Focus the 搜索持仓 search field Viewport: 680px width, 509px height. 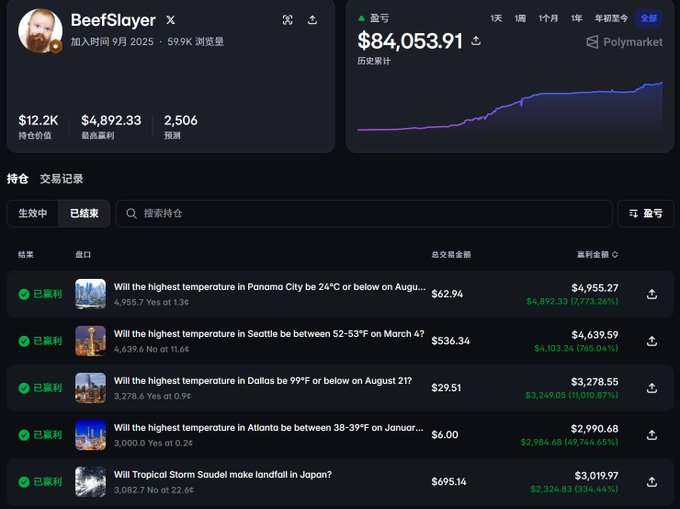(x=364, y=213)
